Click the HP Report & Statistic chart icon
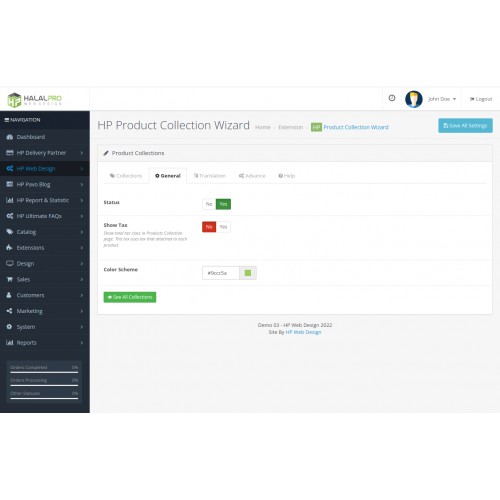 (10, 200)
